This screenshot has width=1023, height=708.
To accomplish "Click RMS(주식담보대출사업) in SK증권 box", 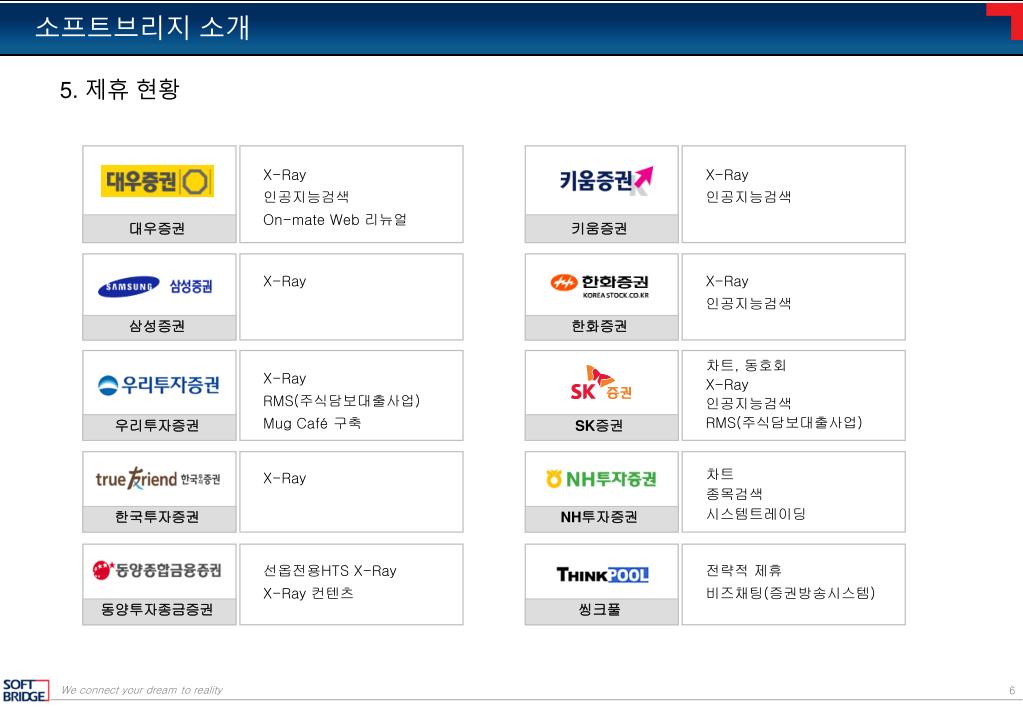I will [x=784, y=423].
